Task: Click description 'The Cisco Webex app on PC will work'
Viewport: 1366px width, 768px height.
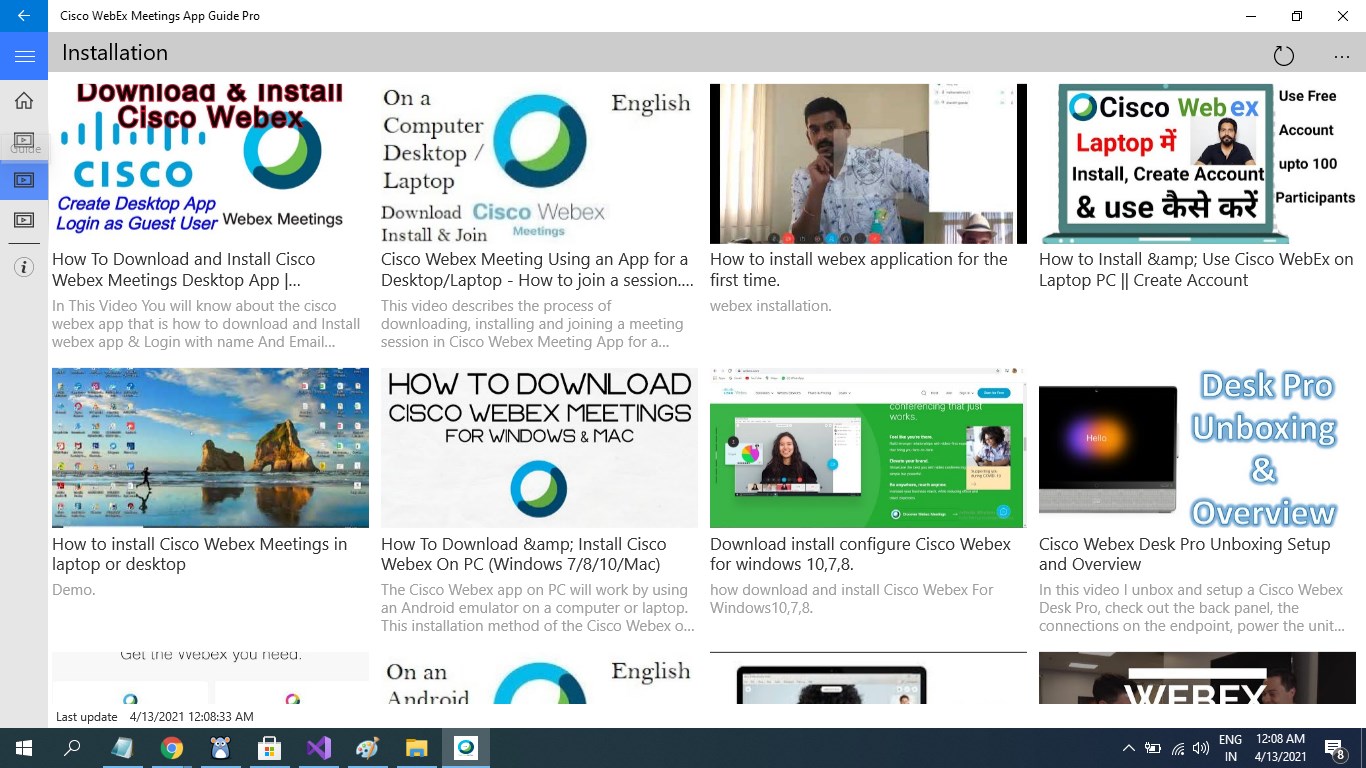Action: (538, 608)
